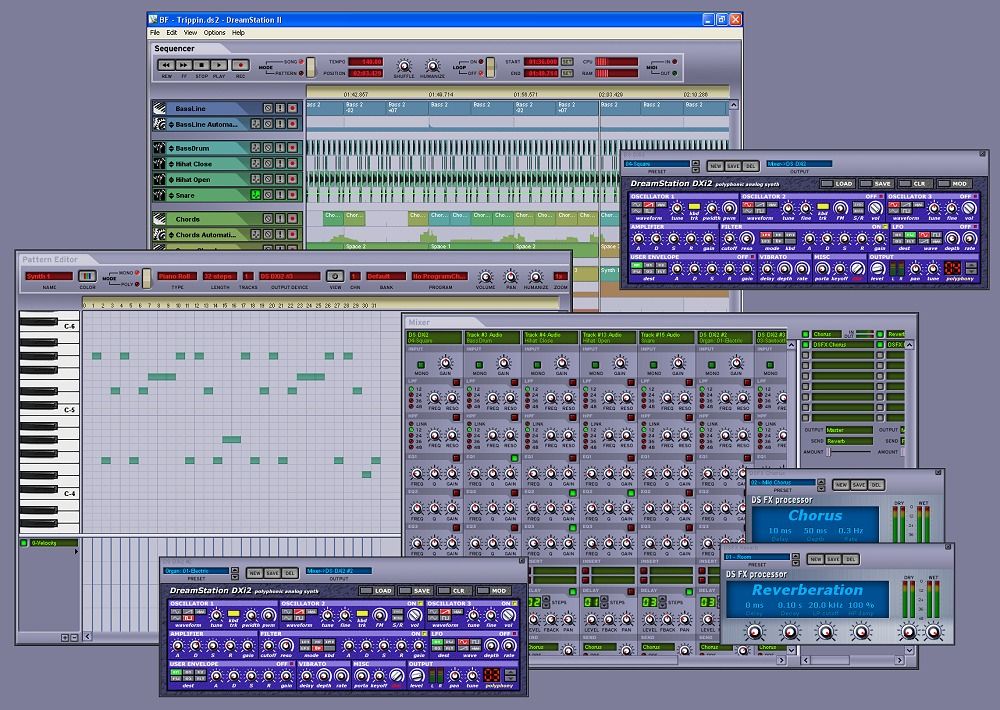Open Piano Roll TYPE selector
The width and height of the screenshot is (1000, 710).
click(177, 276)
